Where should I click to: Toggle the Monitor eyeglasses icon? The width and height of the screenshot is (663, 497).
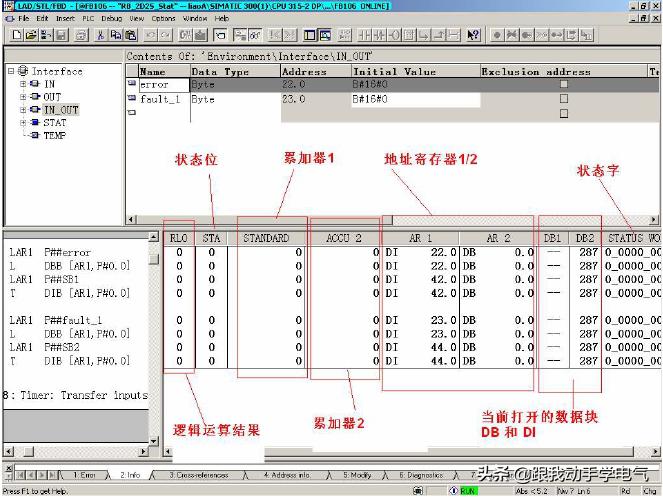click(255, 35)
